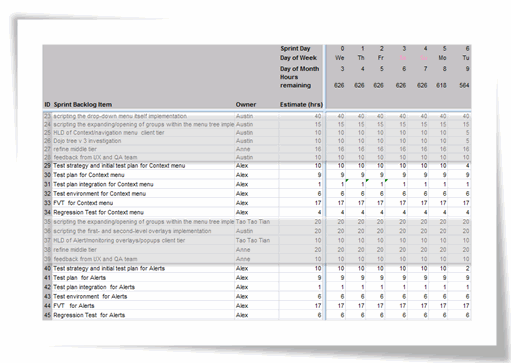Click the 'Owner' column header
Image resolution: width=511 pixels, height=363 pixels.
[246, 105]
